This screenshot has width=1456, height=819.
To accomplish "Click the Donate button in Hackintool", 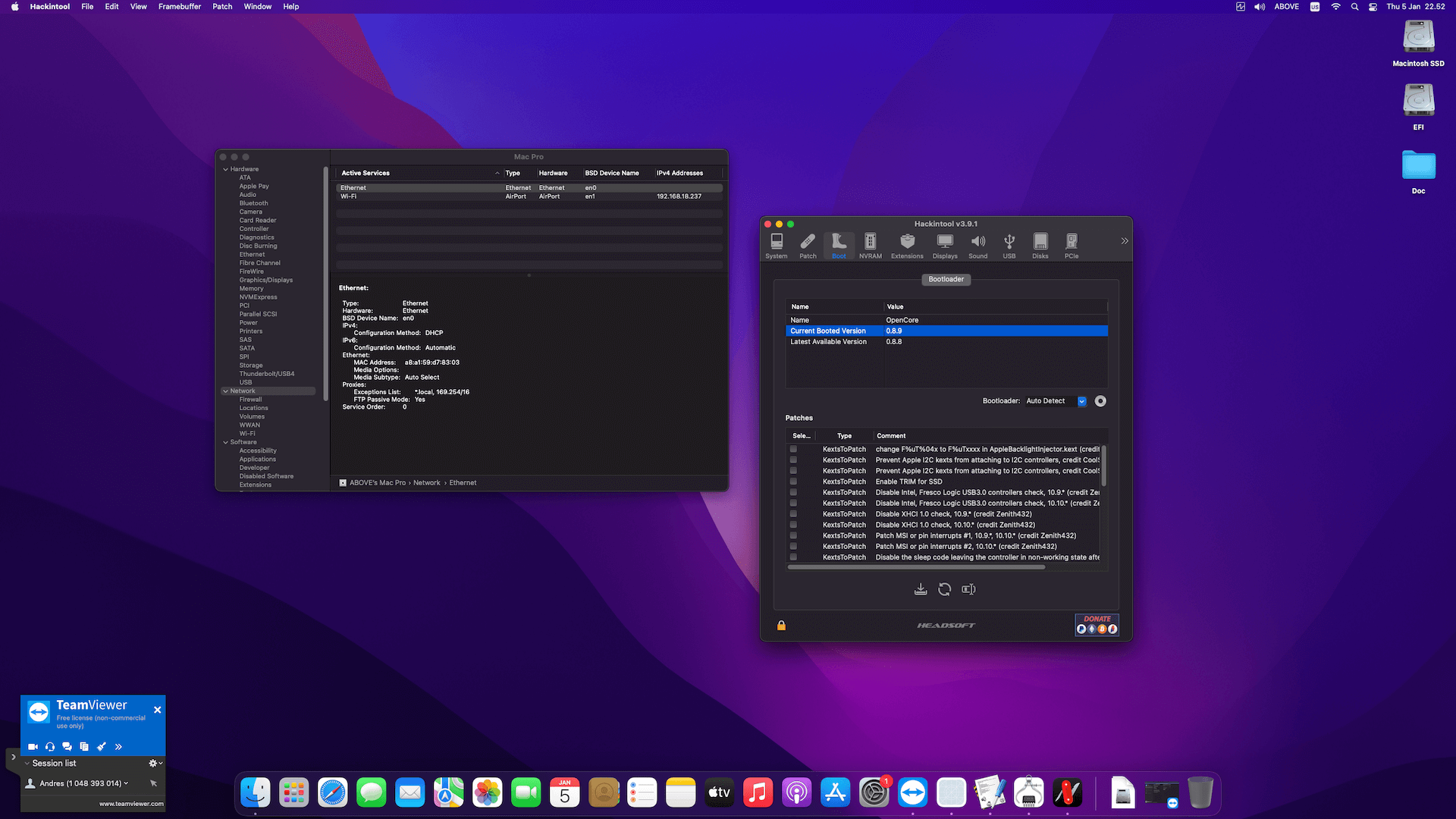I will (1097, 625).
